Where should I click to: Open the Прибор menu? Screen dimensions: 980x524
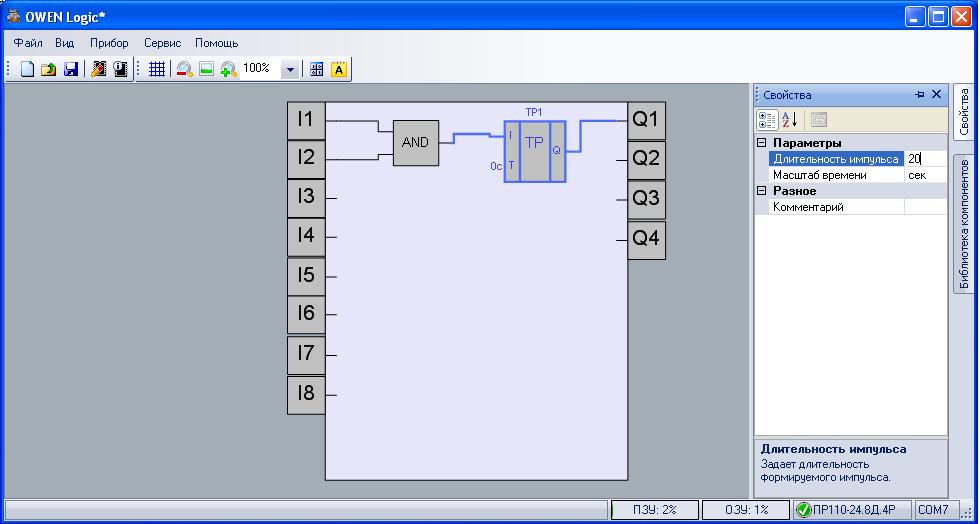pyautogui.click(x=109, y=43)
